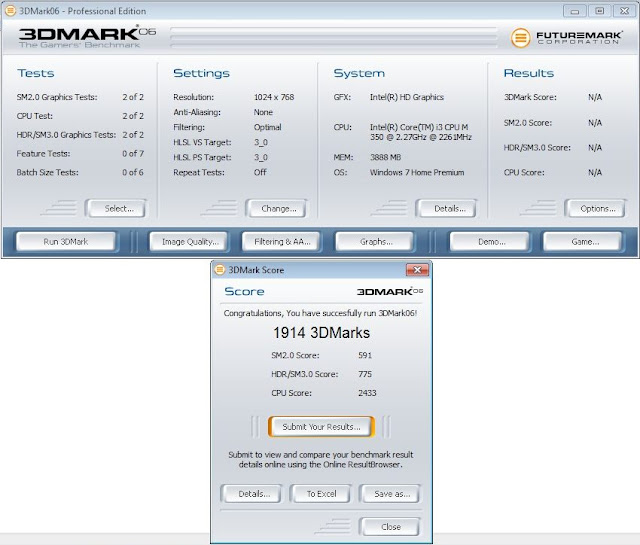Click the MEM value 3888 MB
The image size is (640, 545).
[385, 157]
